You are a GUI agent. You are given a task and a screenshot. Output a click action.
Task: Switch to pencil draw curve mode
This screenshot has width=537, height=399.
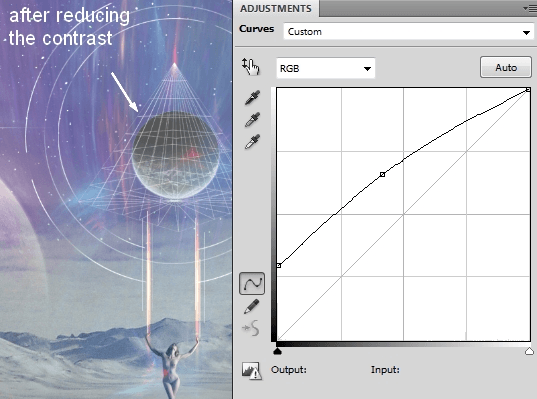[x=252, y=306]
